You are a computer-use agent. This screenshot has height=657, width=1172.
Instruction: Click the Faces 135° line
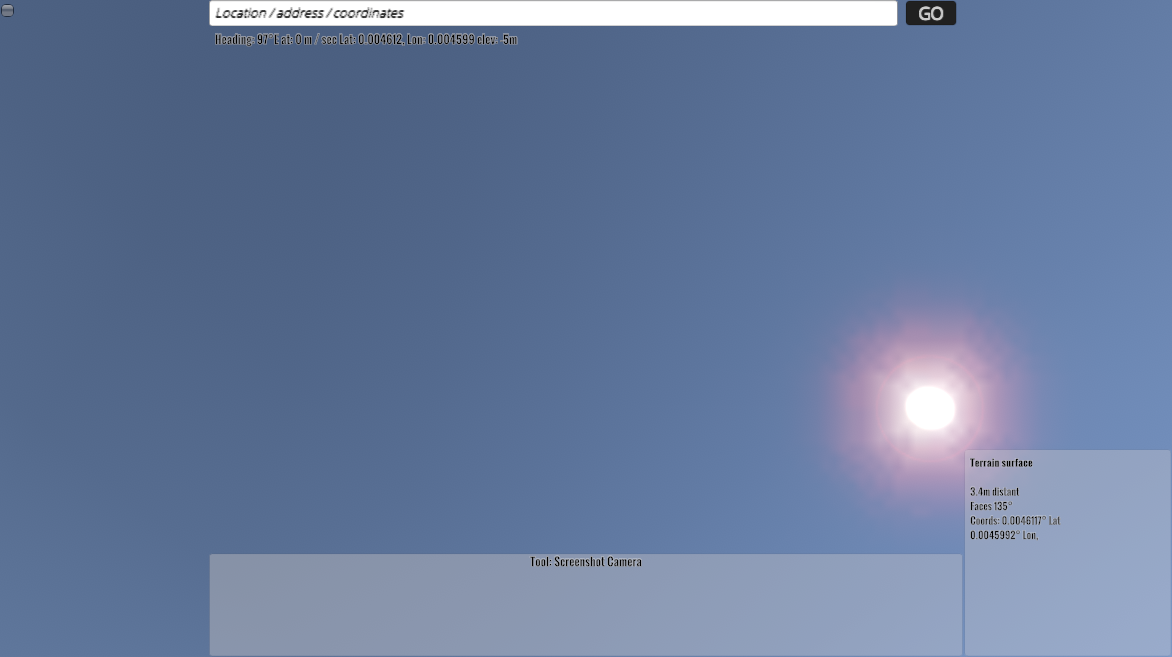pos(991,506)
